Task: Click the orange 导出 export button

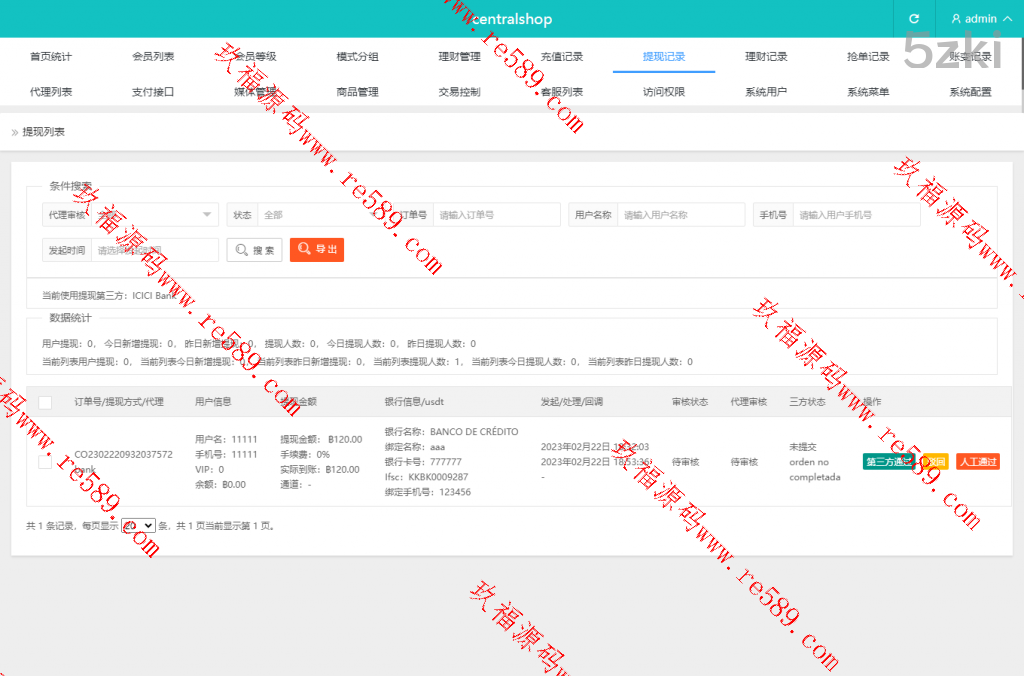Action: click(316, 250)
